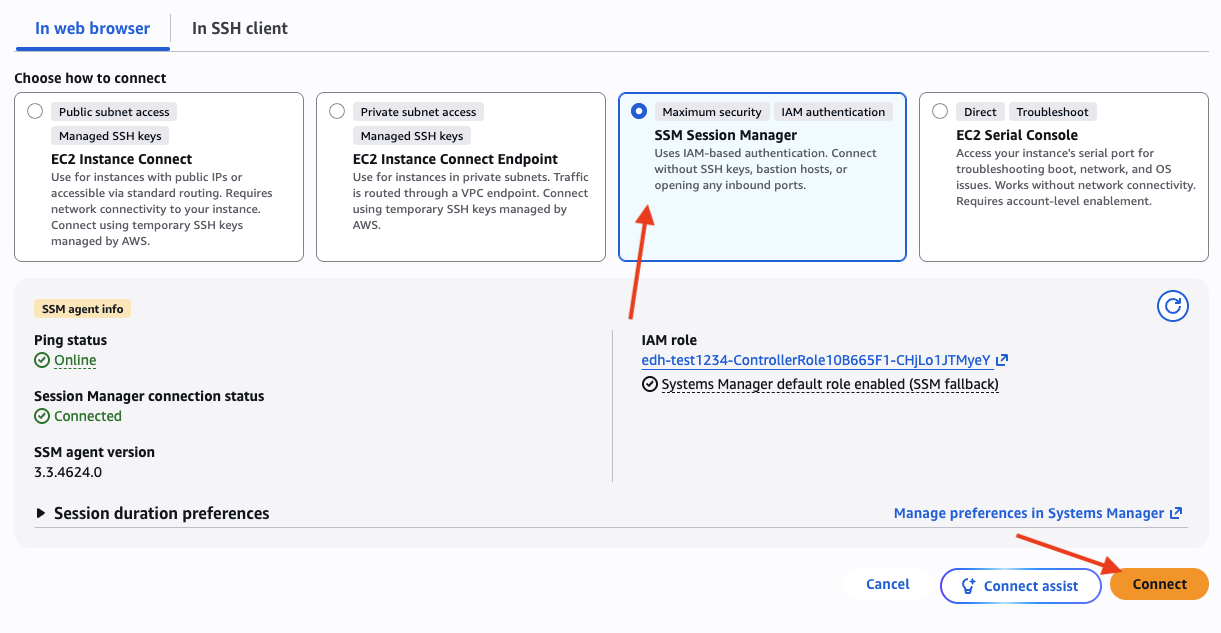Select the EC2 Serial Console radio button

tap(940, 111)
